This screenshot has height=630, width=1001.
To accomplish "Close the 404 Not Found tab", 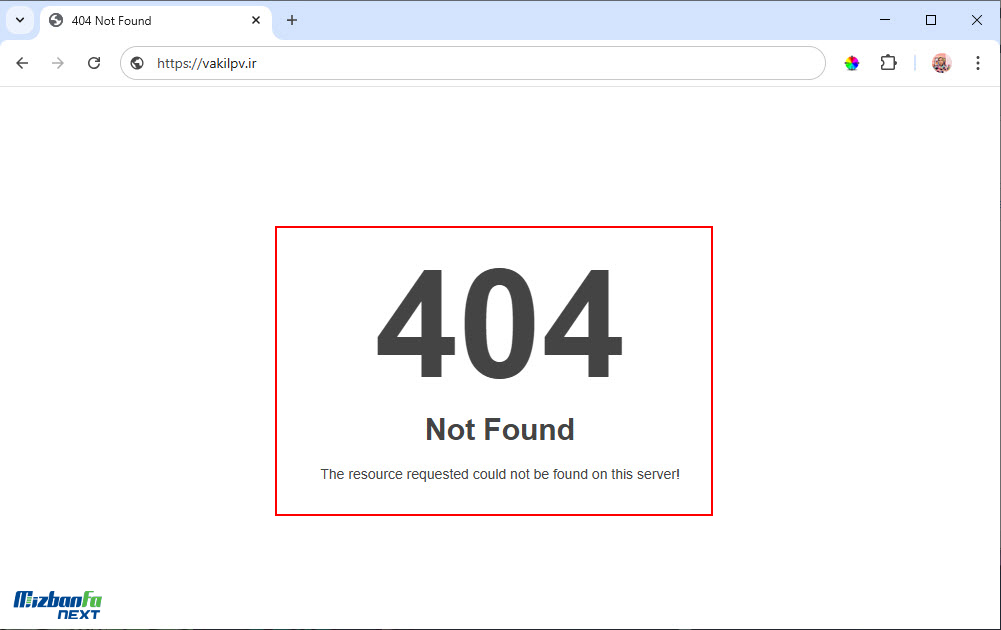I will (x=256, y=20).
